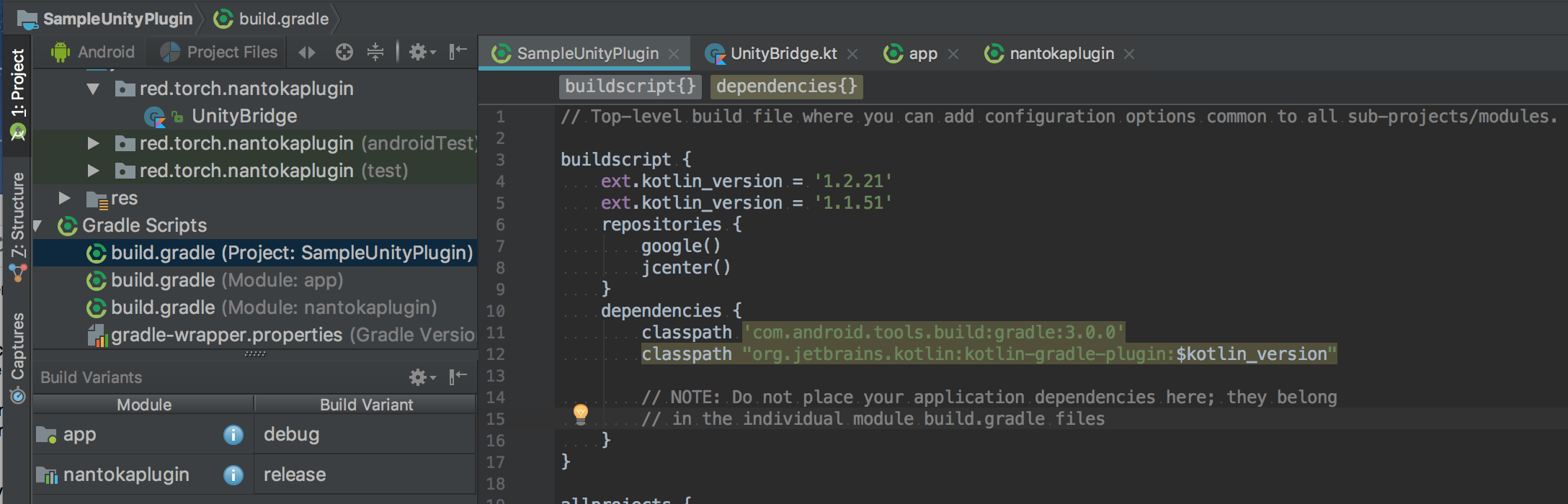The image size is (1568, 504).
Task: Click line number 12 in gutter
Action: coord(496,354)
